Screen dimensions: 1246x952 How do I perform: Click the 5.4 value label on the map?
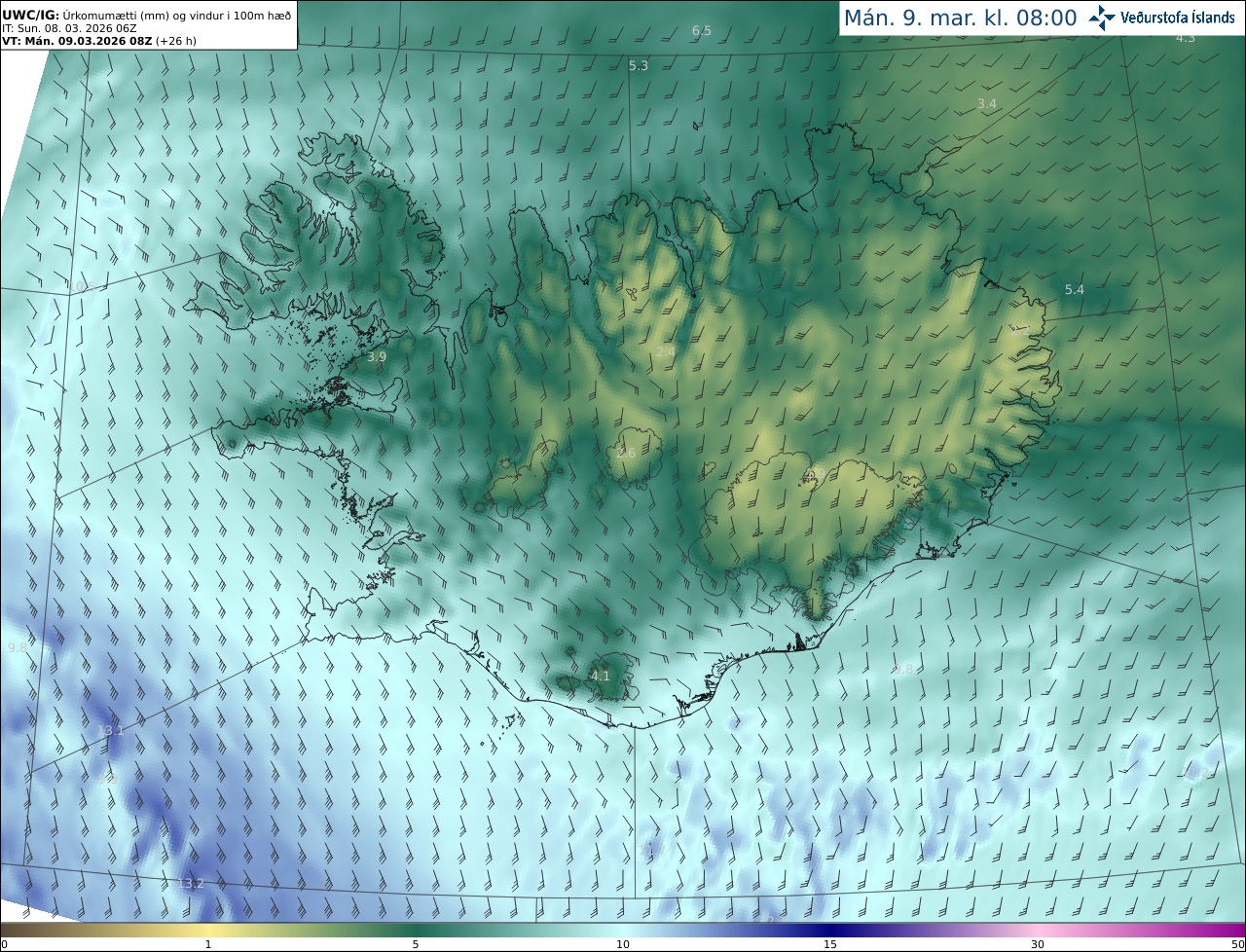click(1074, 290)
